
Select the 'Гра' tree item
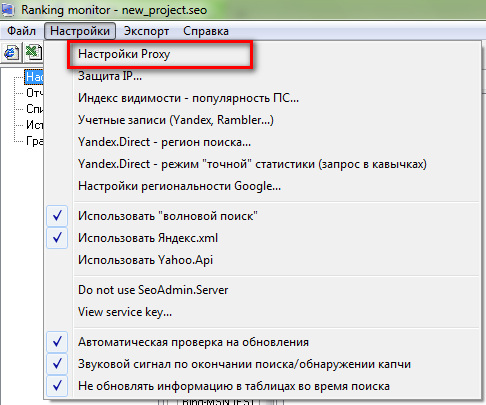[x=34, y=141]
